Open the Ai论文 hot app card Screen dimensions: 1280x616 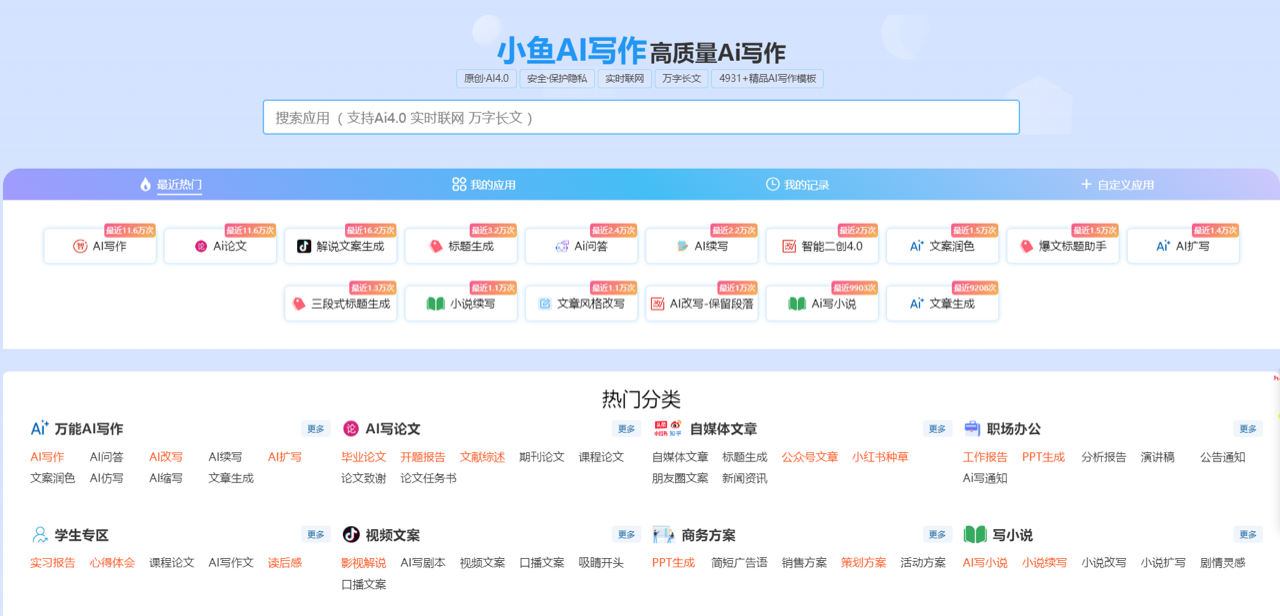[220, 246]
